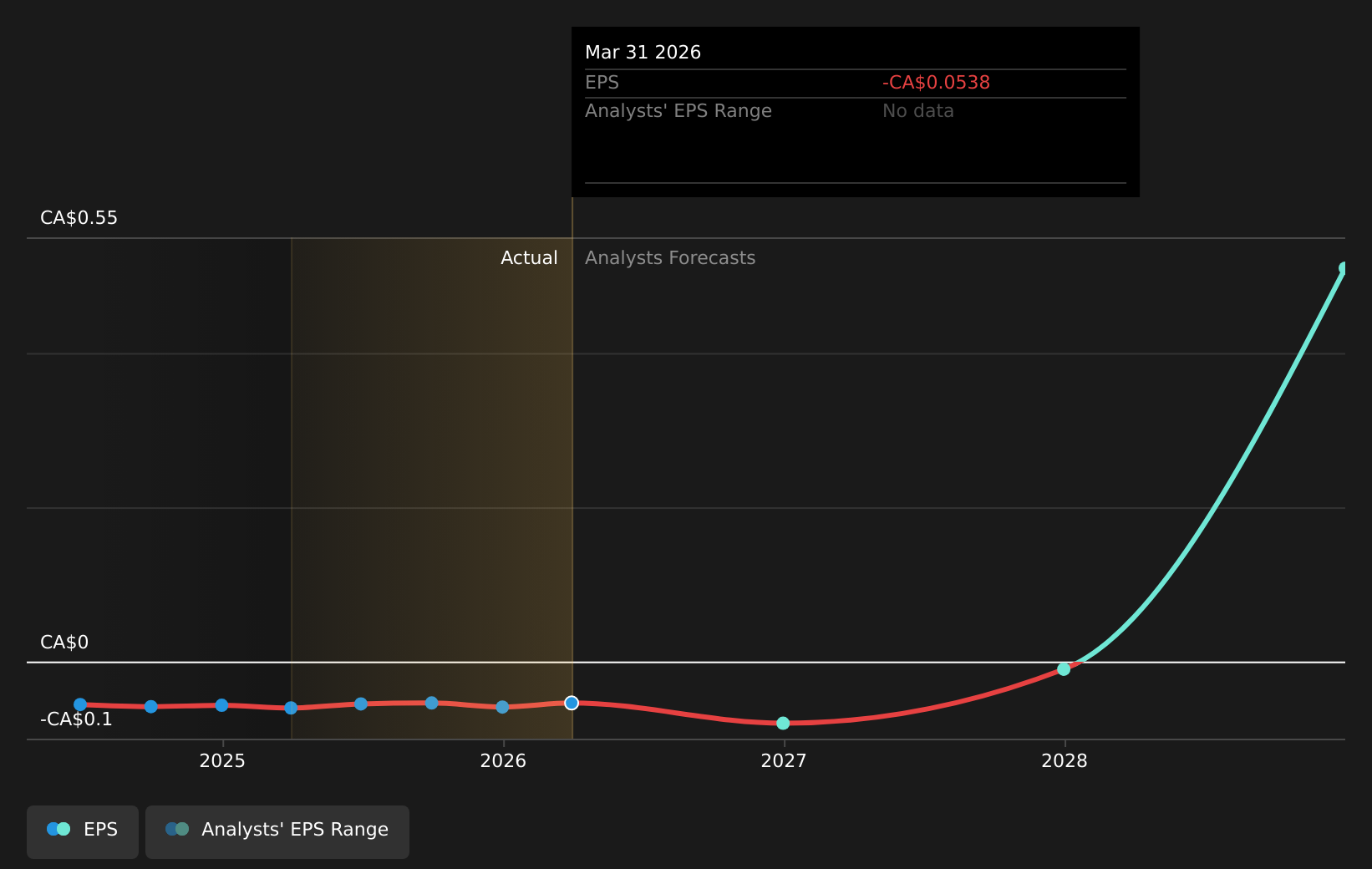Toggle the EPS legend series
The width and height of the screenshot is (1372, 869).
[83, 831]
